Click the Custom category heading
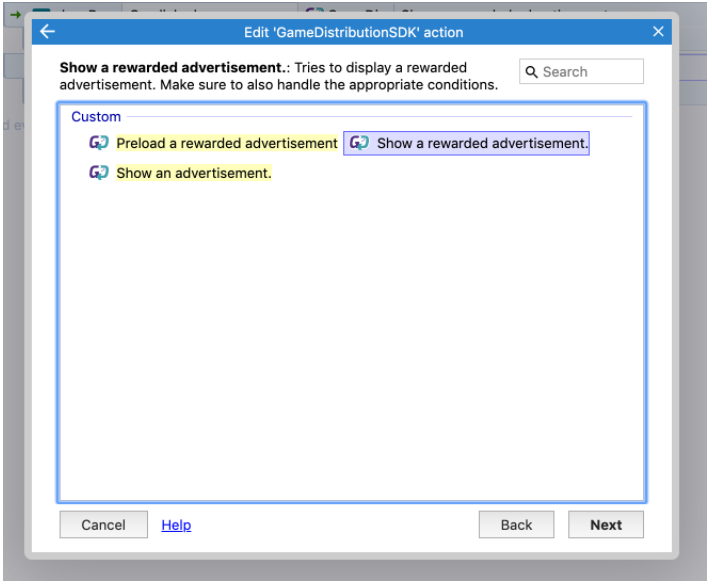 [x=96, y=117]
